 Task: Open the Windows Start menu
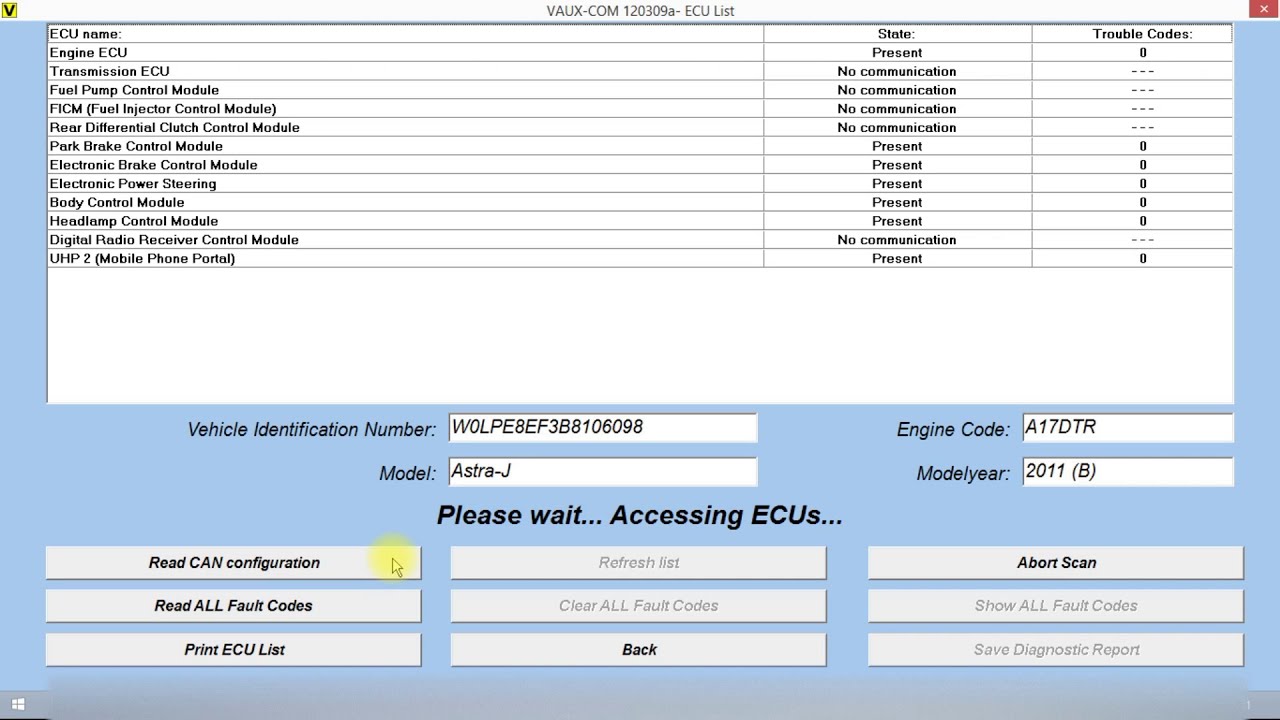click(x=17, y=705)
